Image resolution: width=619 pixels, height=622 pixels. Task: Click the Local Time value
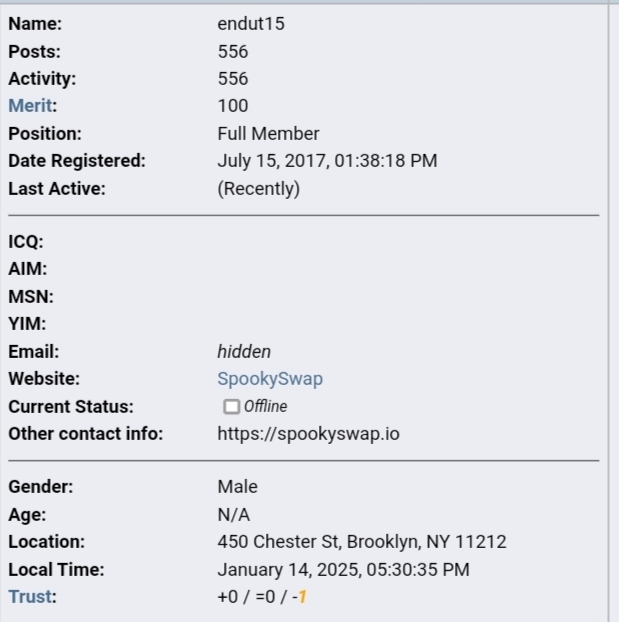pos(343,570)
